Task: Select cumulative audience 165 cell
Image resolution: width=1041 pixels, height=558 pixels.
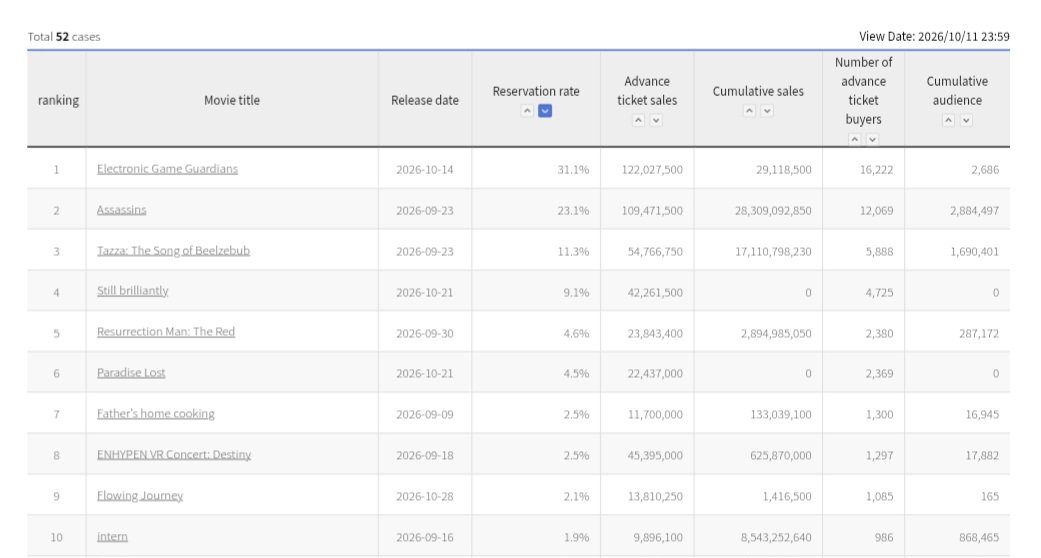Action: tap(957, 496)
